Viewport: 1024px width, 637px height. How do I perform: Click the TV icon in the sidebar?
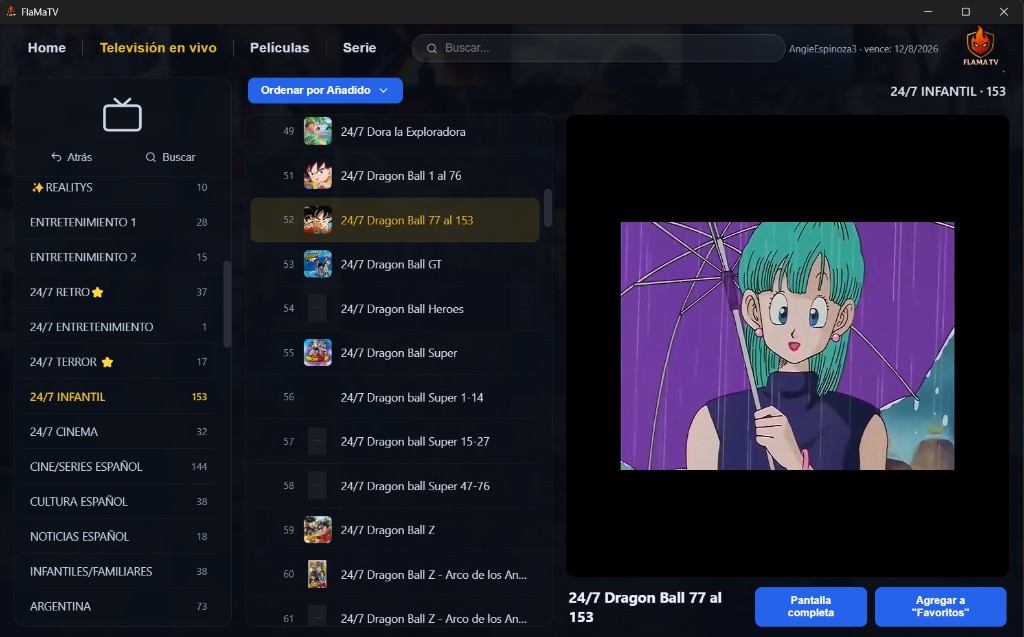click(122, 115)
